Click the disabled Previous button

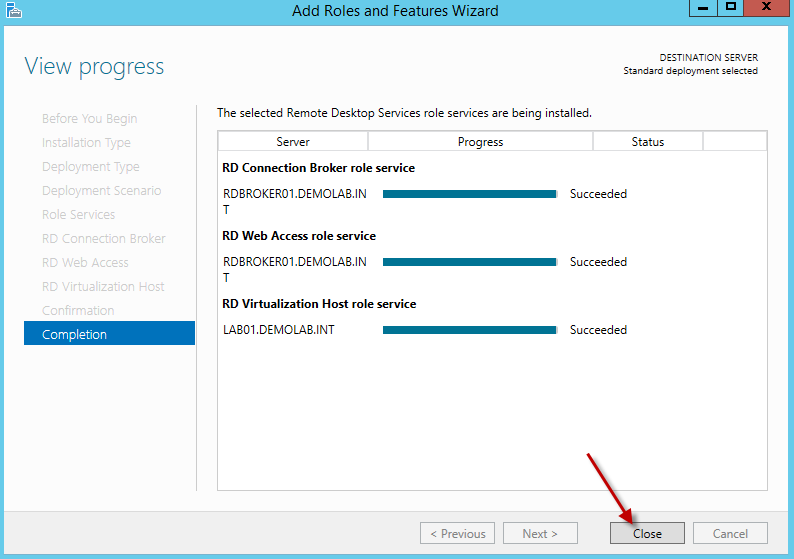(457, 533)
